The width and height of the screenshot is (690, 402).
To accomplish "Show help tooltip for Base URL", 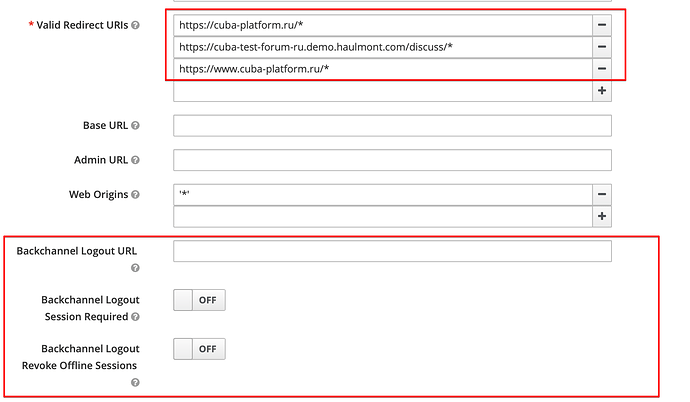I will click(x=136, y=125).
